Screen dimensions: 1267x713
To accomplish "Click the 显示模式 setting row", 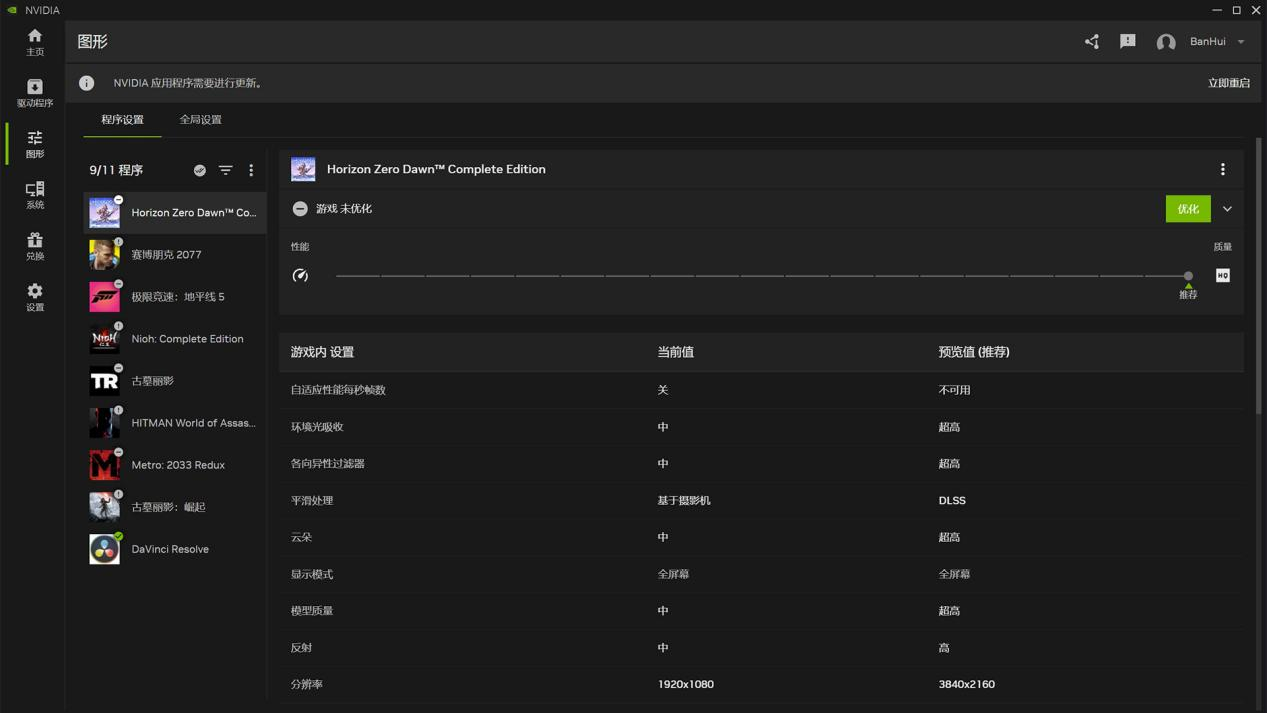I will point(761,574).
